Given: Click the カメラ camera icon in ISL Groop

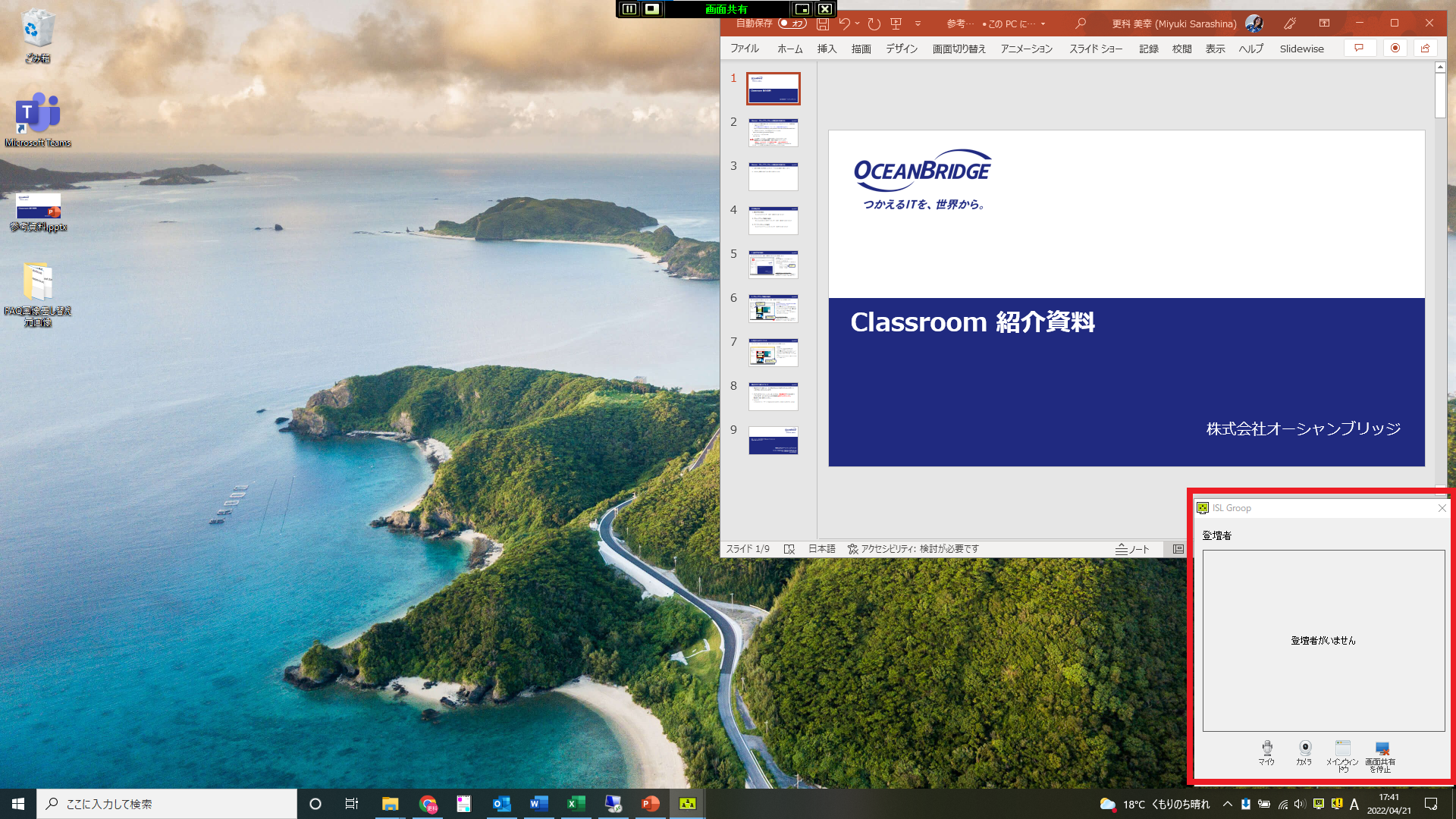Looking at the screenshot, I should 1304,749.
